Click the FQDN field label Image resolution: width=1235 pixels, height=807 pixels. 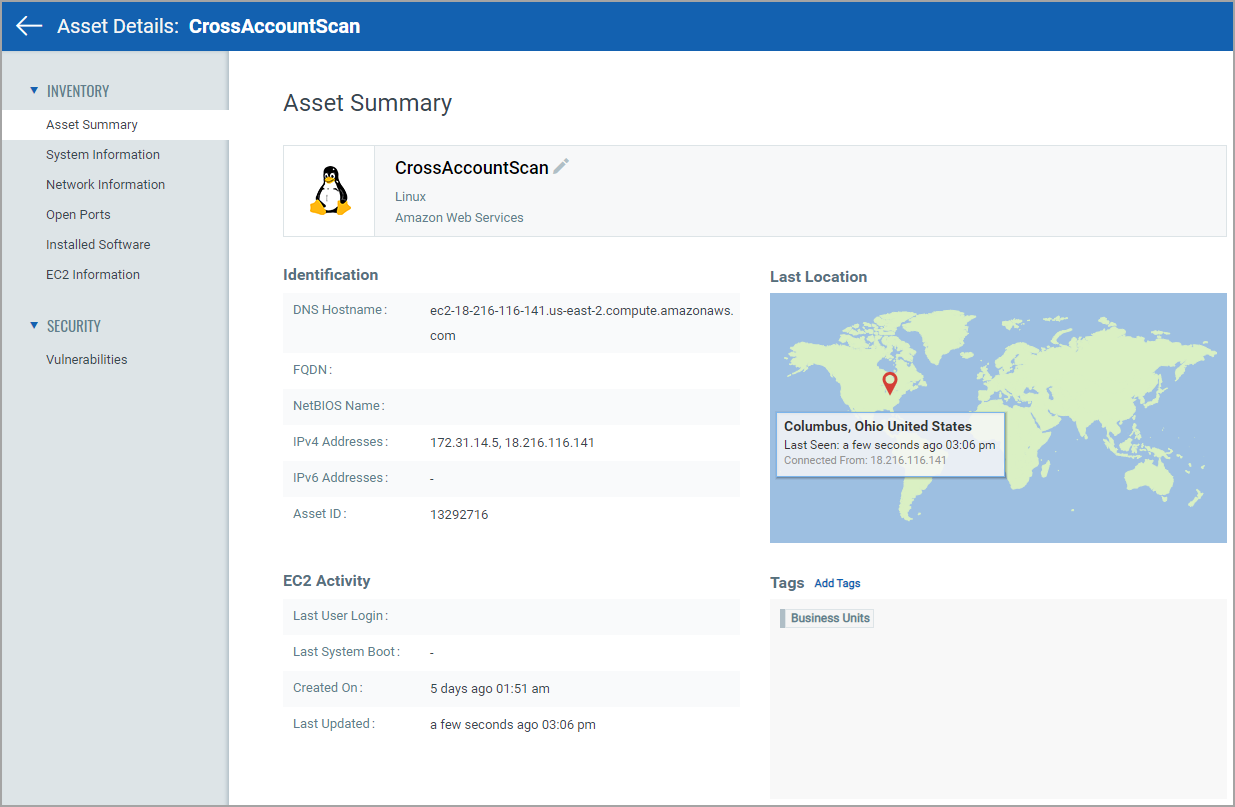click(x=312, y=370)
